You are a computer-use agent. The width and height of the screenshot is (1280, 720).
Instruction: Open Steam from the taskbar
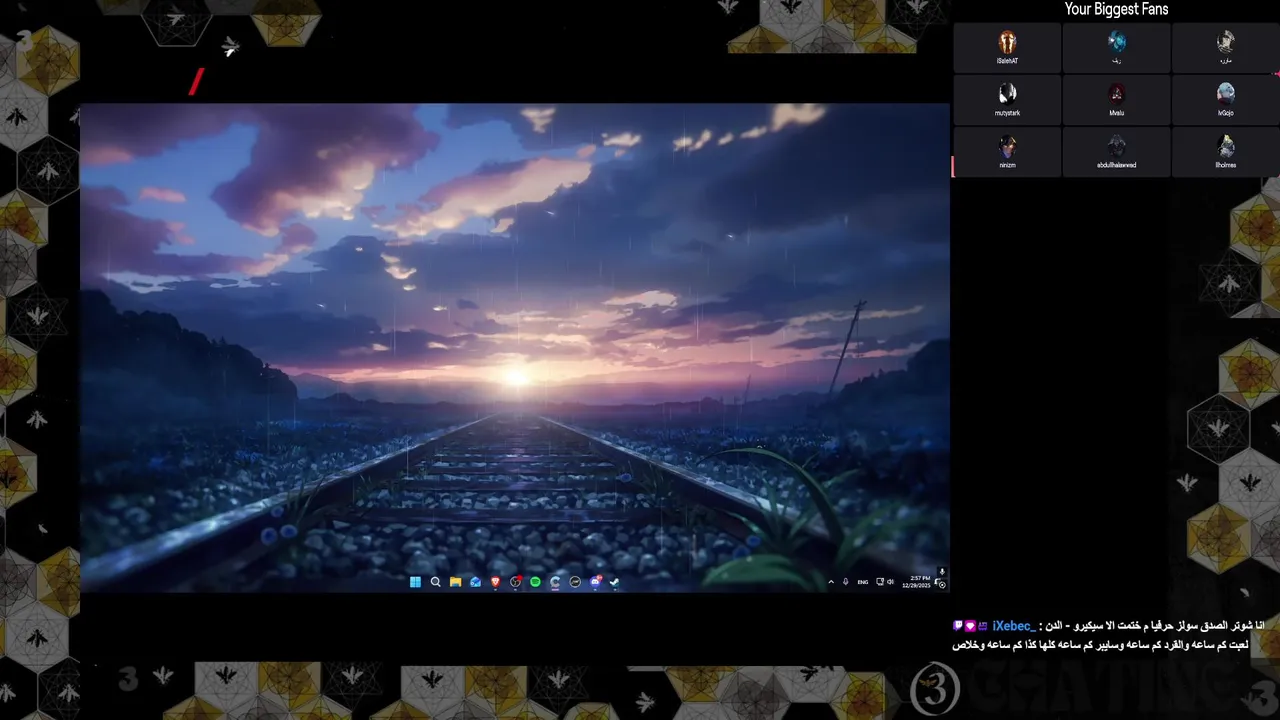coord(615,582)
